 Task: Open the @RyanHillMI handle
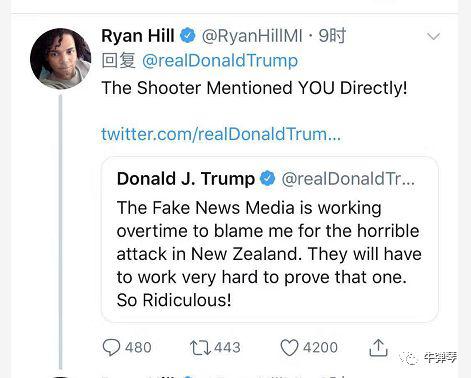252,36
